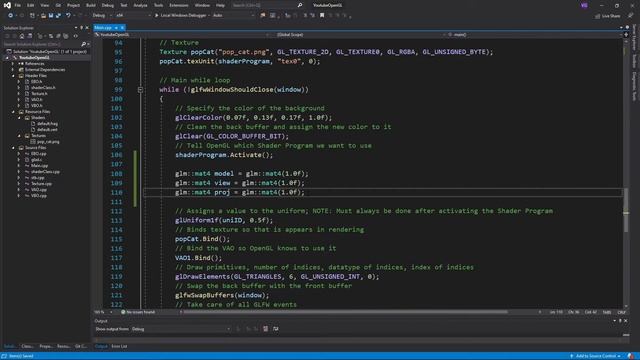Click the feedback icon beside Live Share

coord(631,16)
